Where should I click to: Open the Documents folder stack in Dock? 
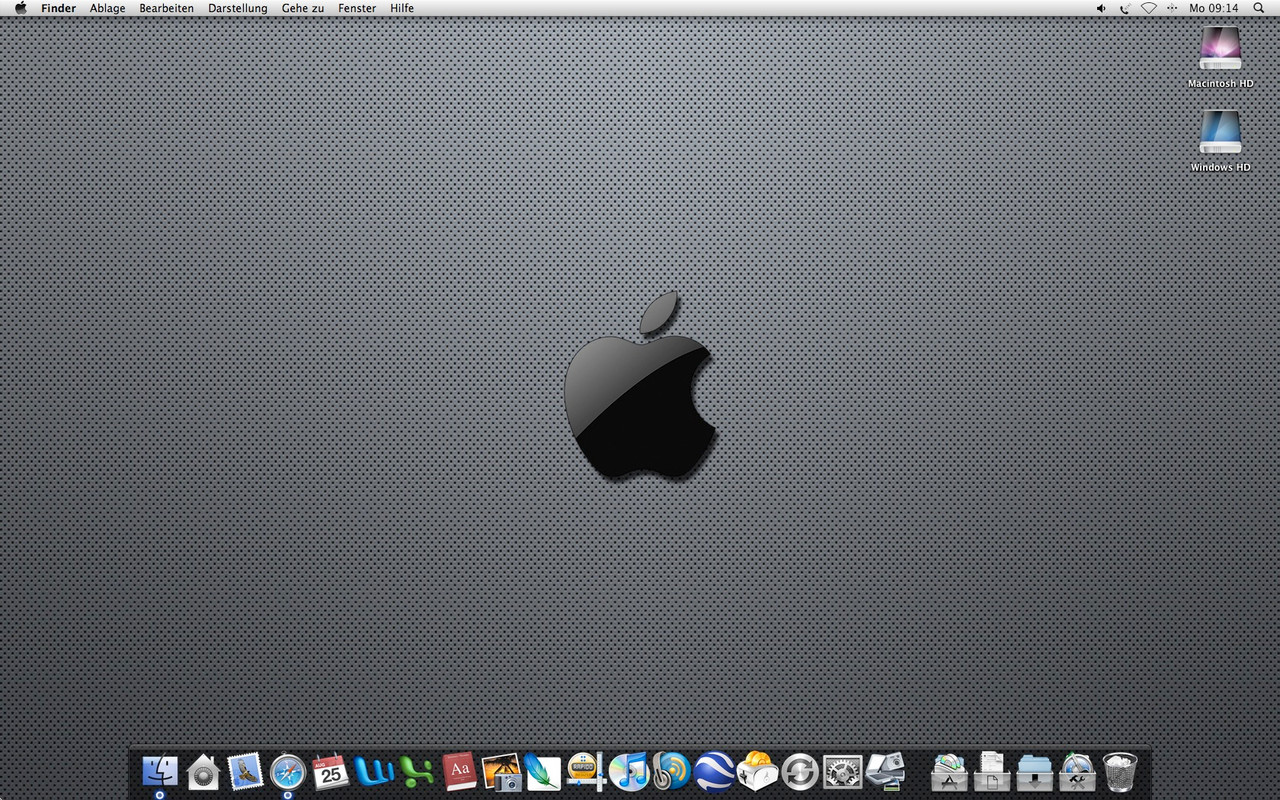[x=992, y=771]
